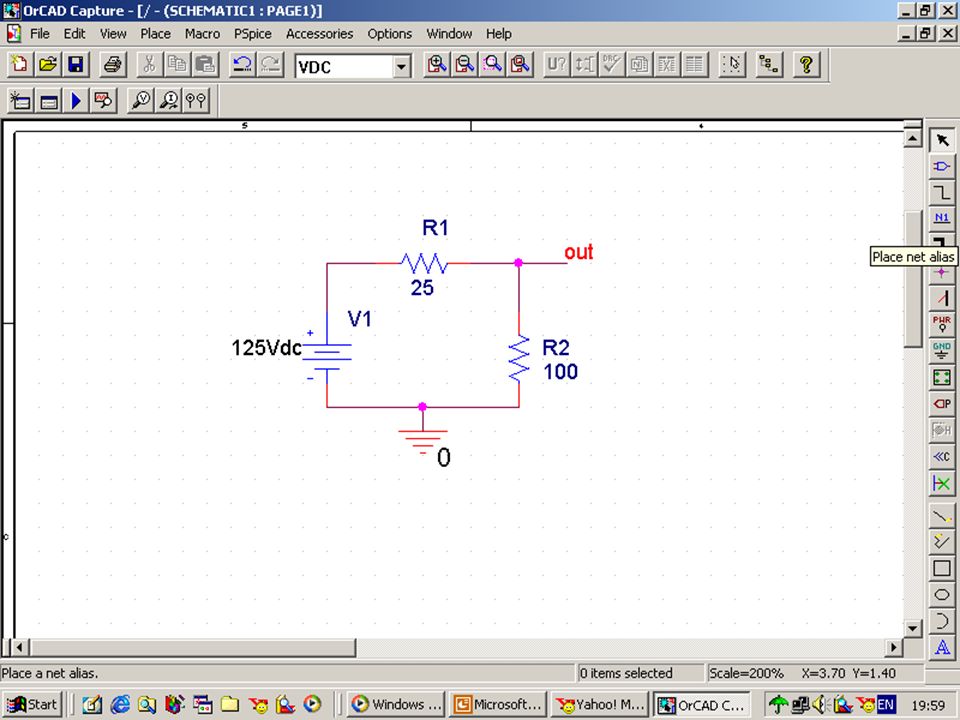Edit simulation settings icon

coord(48,100)
